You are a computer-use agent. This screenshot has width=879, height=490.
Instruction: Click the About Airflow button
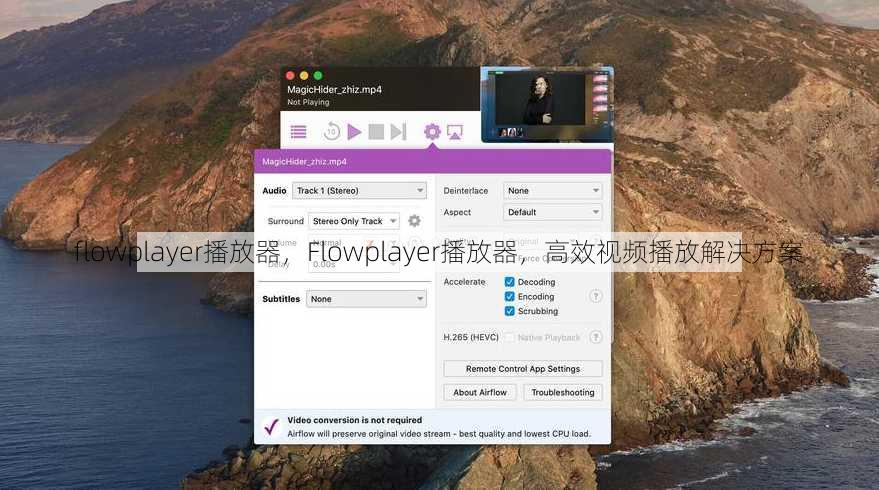coord(480,392)
